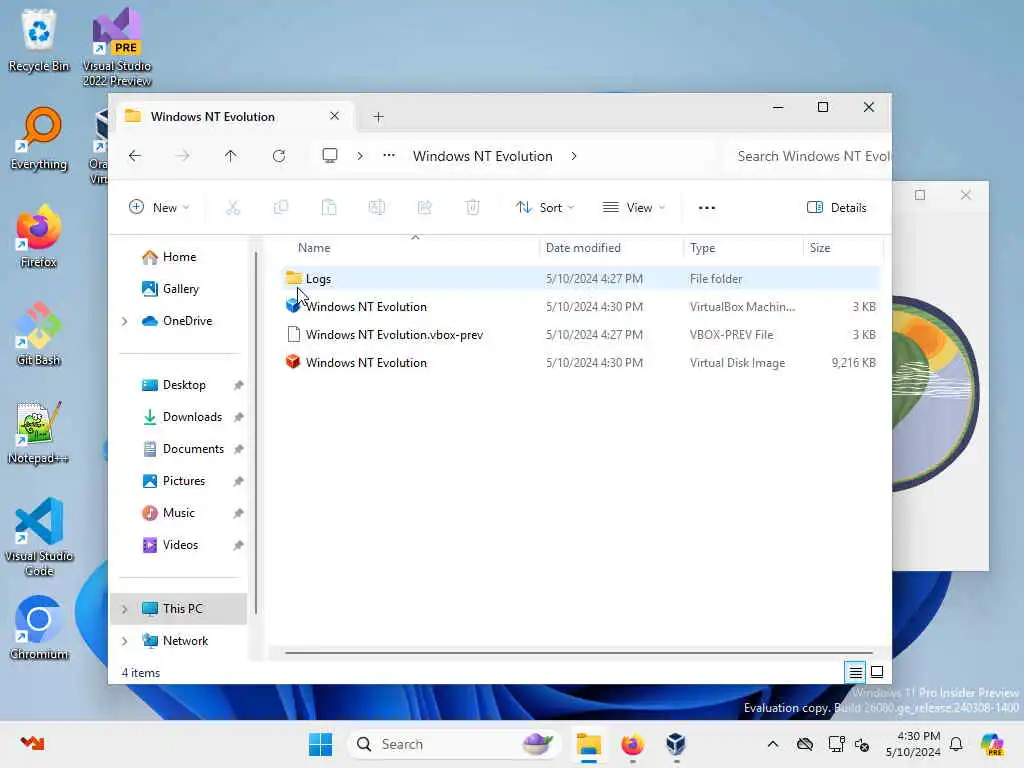Screen dimensions: 1024x768
Task: Click the Search Windows NT Evolution field
Action: (808, 156)
